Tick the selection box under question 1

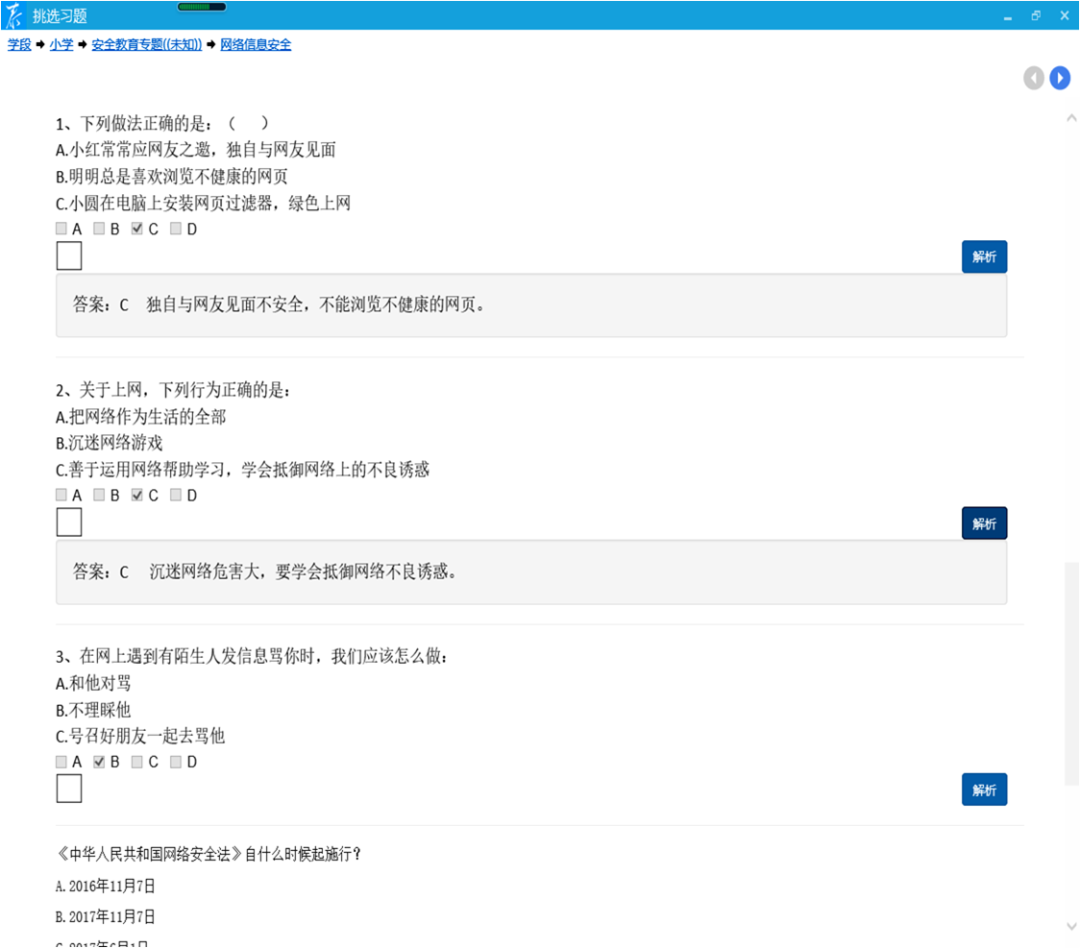click(69, 256)
